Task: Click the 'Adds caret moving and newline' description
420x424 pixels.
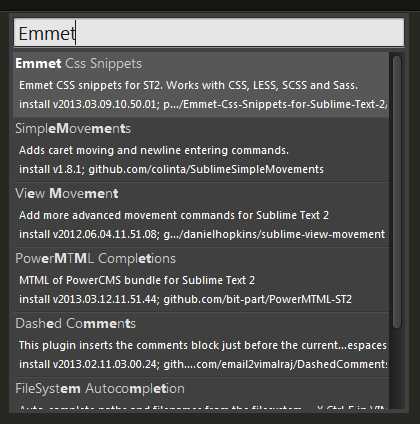Action: [154, 151]
